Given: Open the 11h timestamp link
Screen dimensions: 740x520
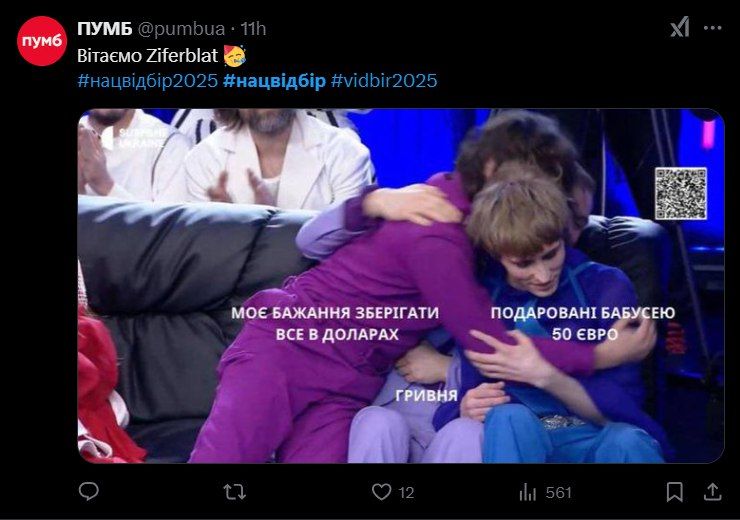Looking at the screenshot, I should coord(253,29).
